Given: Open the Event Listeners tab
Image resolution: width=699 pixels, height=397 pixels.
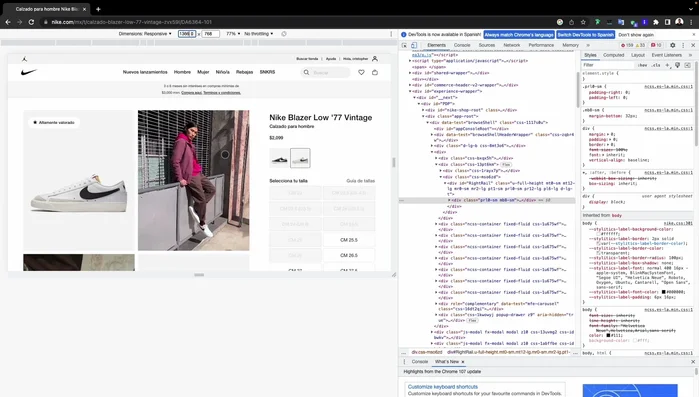Looking at the screenshot, I should [x=666, y=55].
